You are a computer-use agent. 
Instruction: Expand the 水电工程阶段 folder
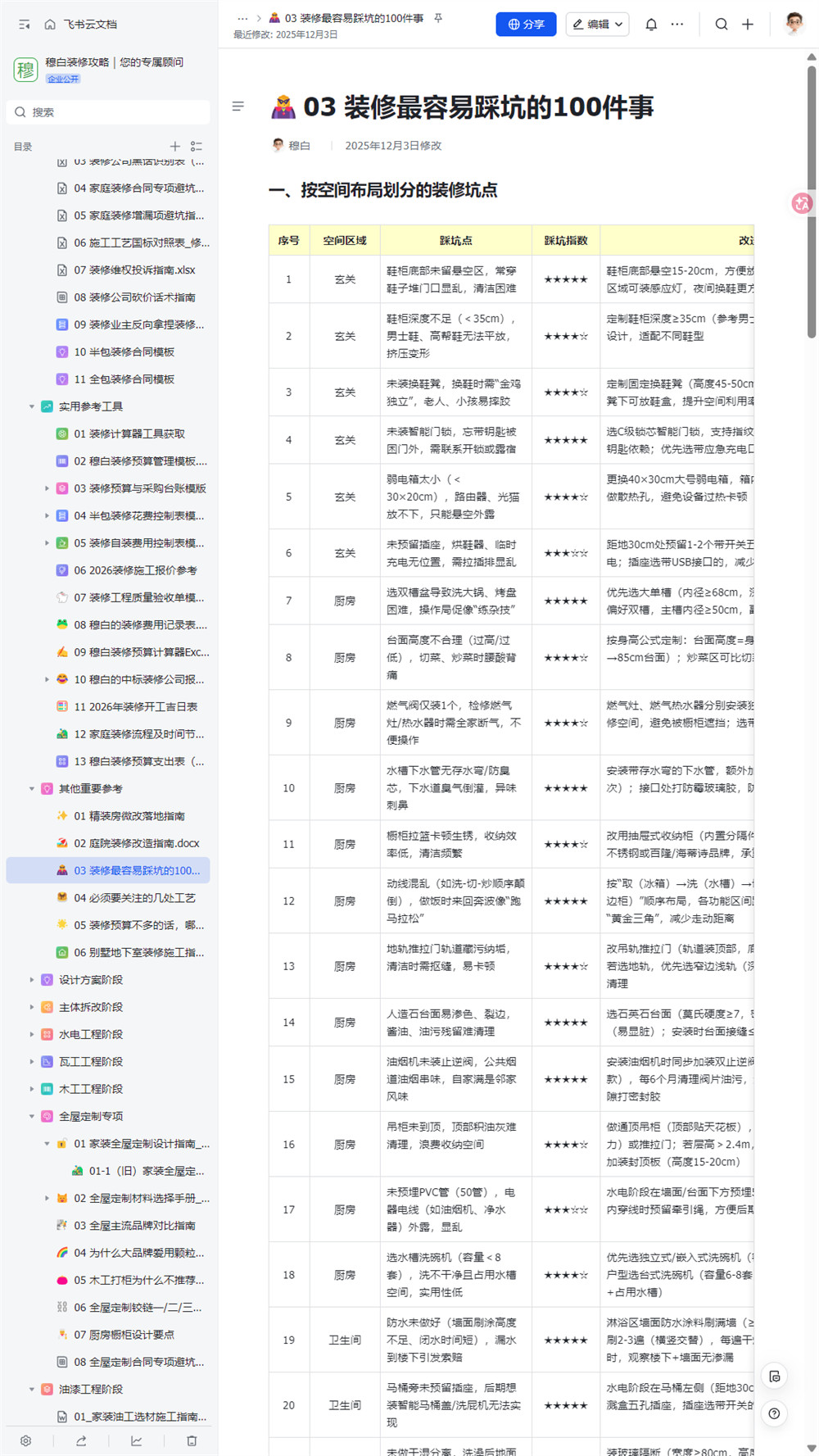click(32, 1034)
